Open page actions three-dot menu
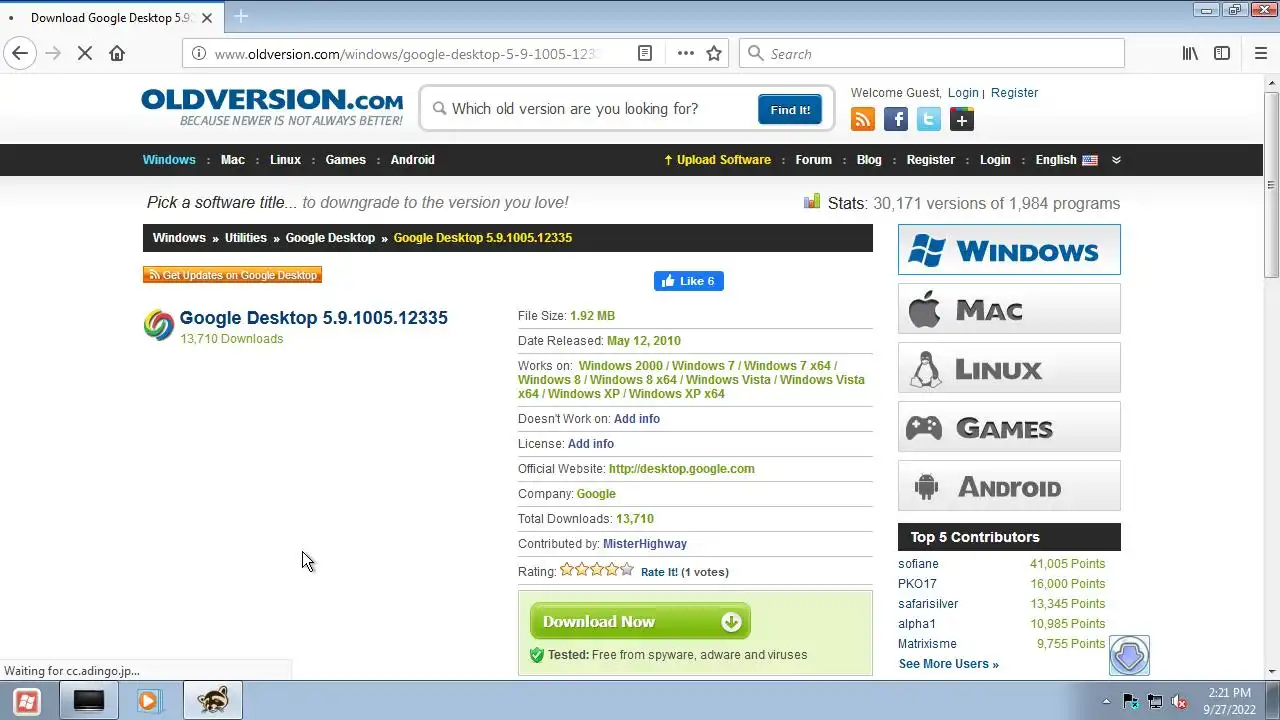Screen dimensions: 1280x720 click(x=685, y=54)
